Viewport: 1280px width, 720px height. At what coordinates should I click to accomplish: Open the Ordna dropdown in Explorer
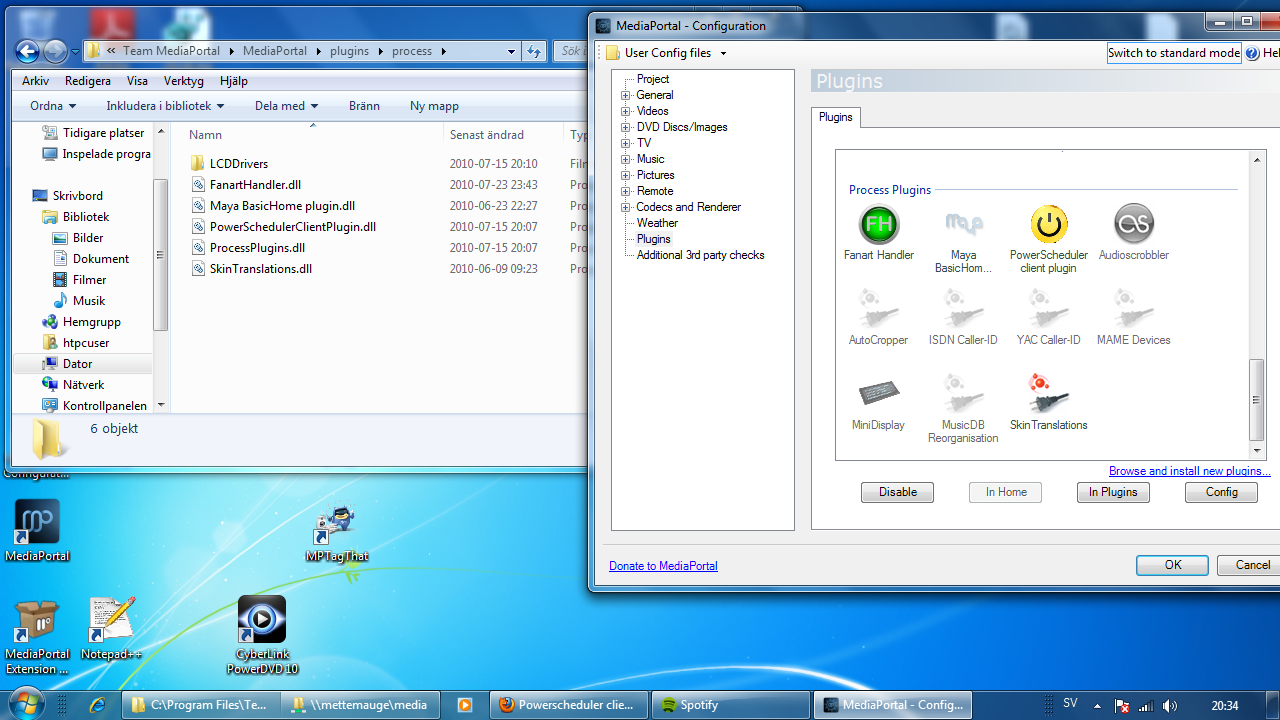point(53,105)
